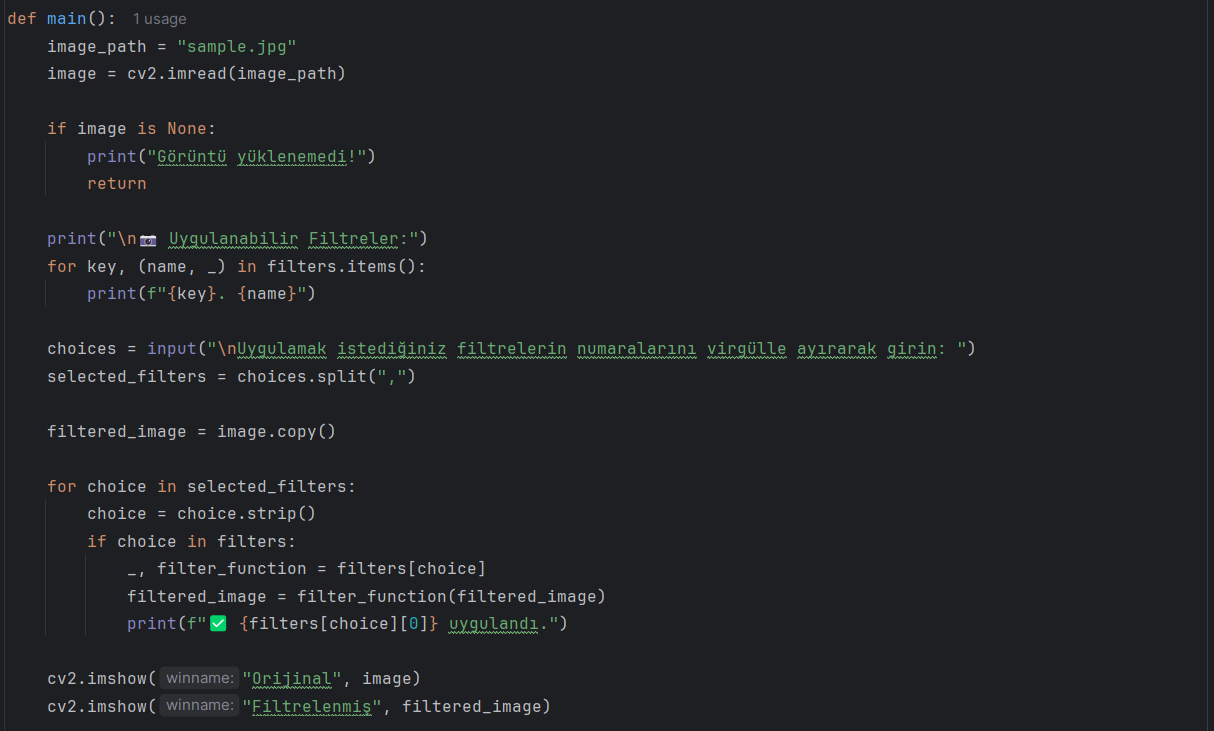The image size is (1214, 731).
Task: Click the "1 usage" hint beside main
Action: coord(159,19)
